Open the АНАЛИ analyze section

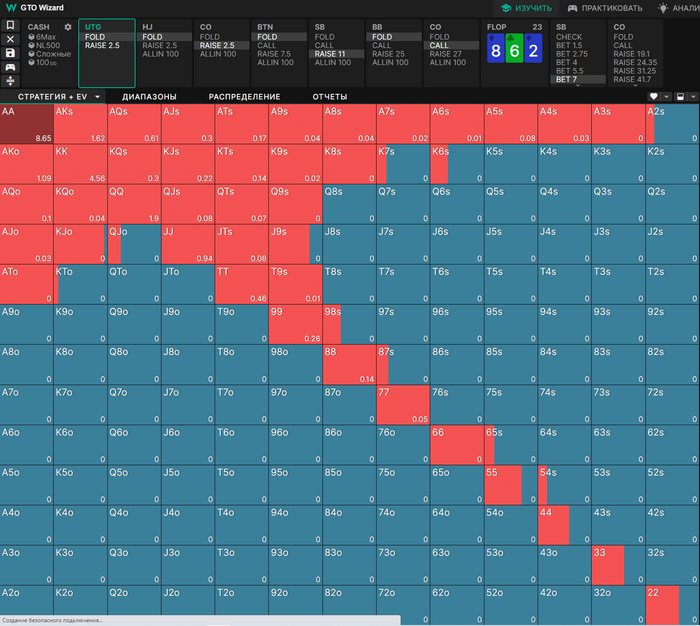point(679,8)
